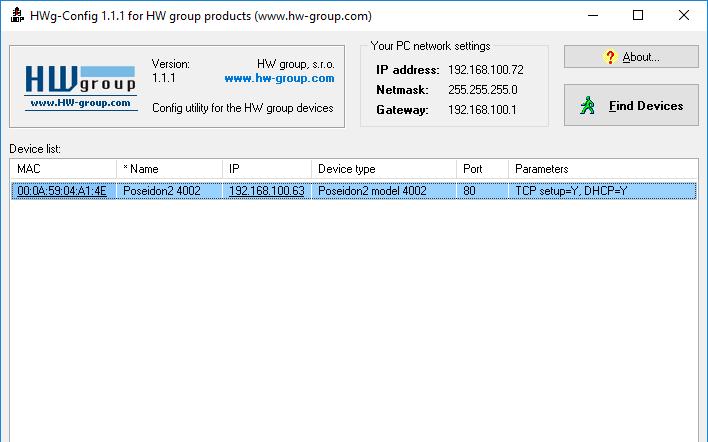Click the question mark icon on About

click(x=610, y=57)
